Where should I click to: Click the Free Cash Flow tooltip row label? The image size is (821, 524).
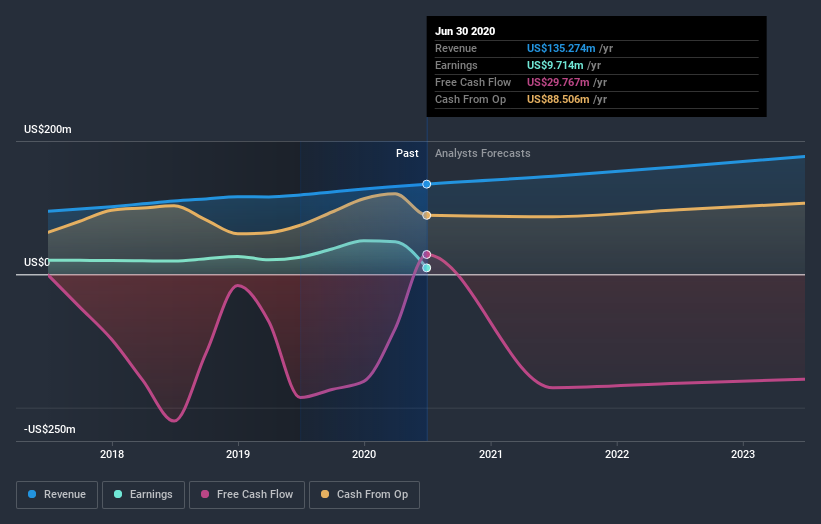click(x=473, y=82)
